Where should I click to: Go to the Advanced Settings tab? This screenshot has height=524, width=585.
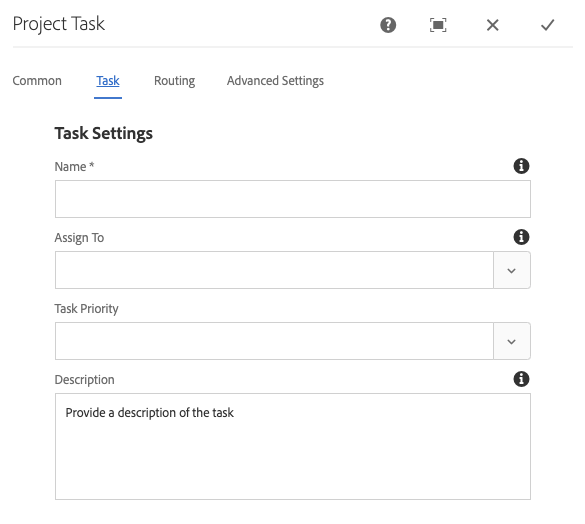(x=275, y=81)
